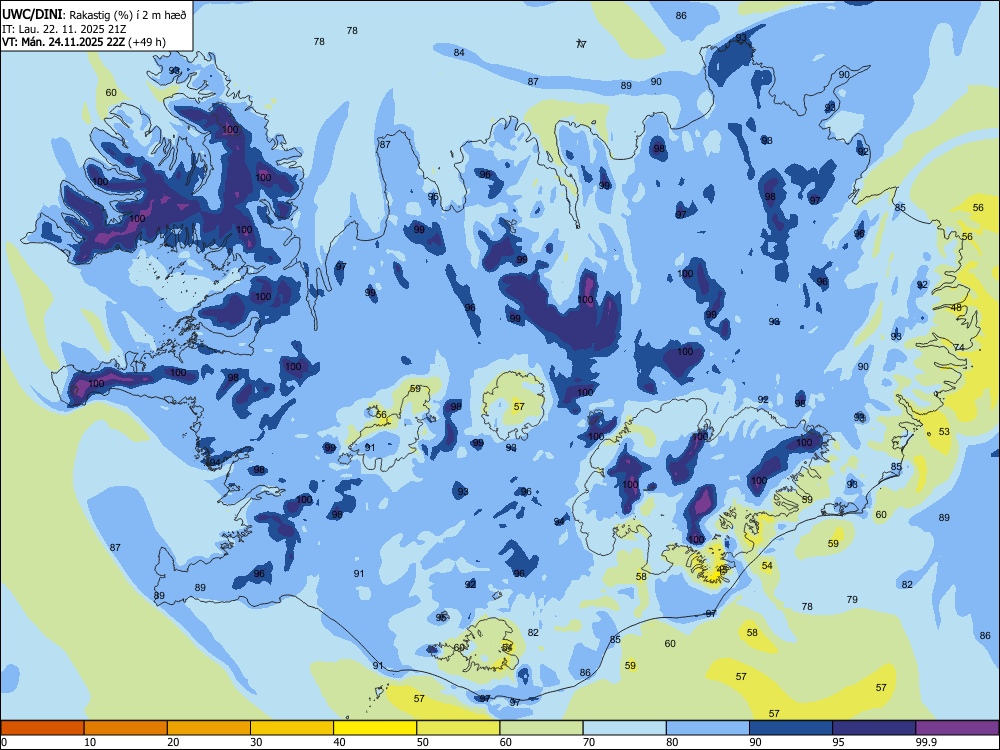Screen dimensions: 1000x750
Task: Click the humidity value '77' over northern sea
Action: (581, 44)
